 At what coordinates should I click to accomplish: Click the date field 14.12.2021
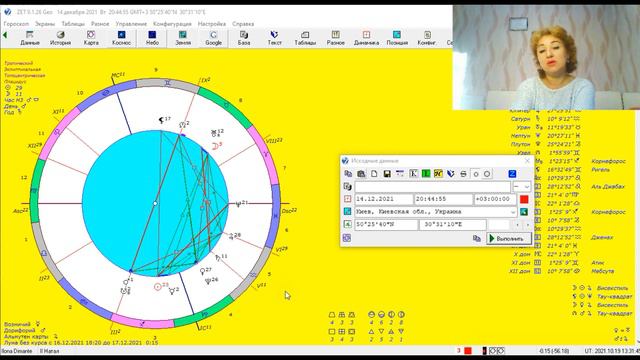coord(383,199)
